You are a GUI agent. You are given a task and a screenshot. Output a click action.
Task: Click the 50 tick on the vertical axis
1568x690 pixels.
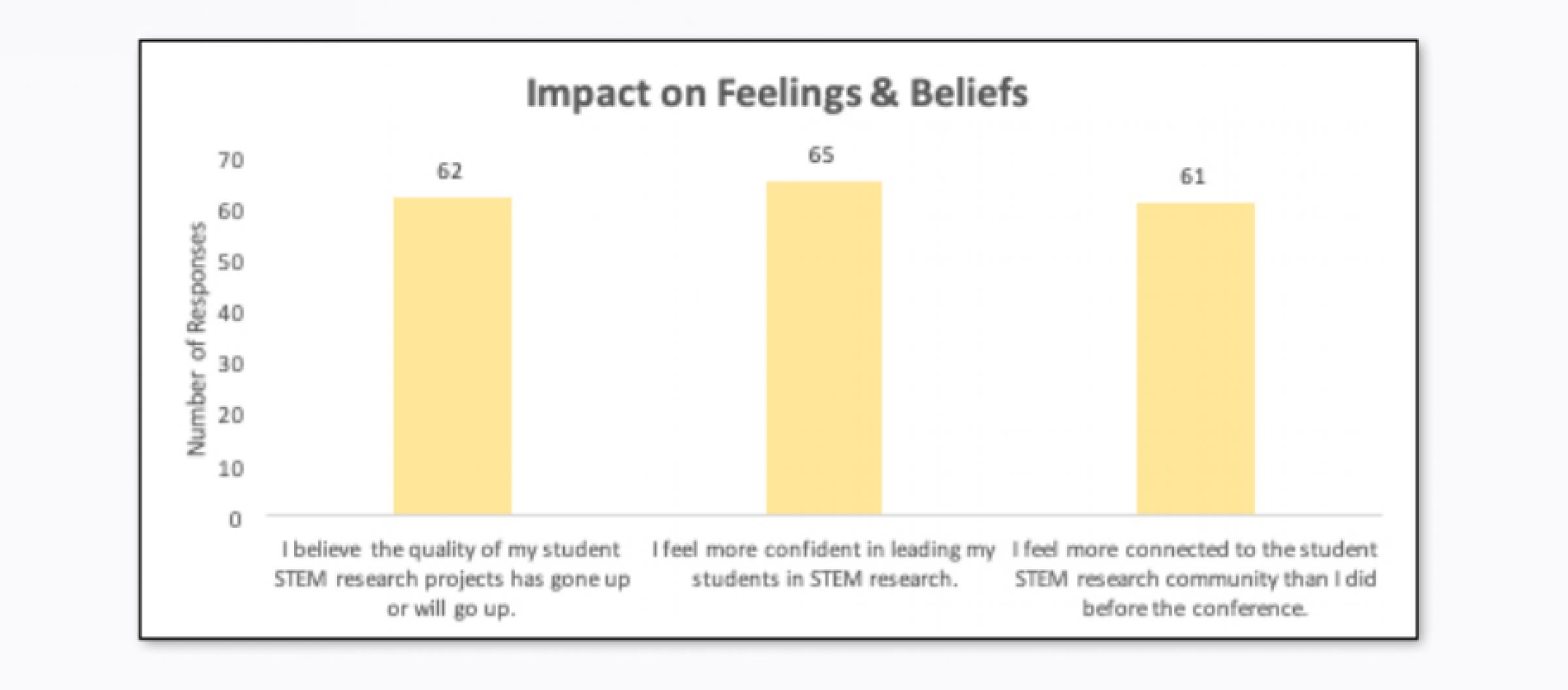pyautogui.click(x=231, y=262)
